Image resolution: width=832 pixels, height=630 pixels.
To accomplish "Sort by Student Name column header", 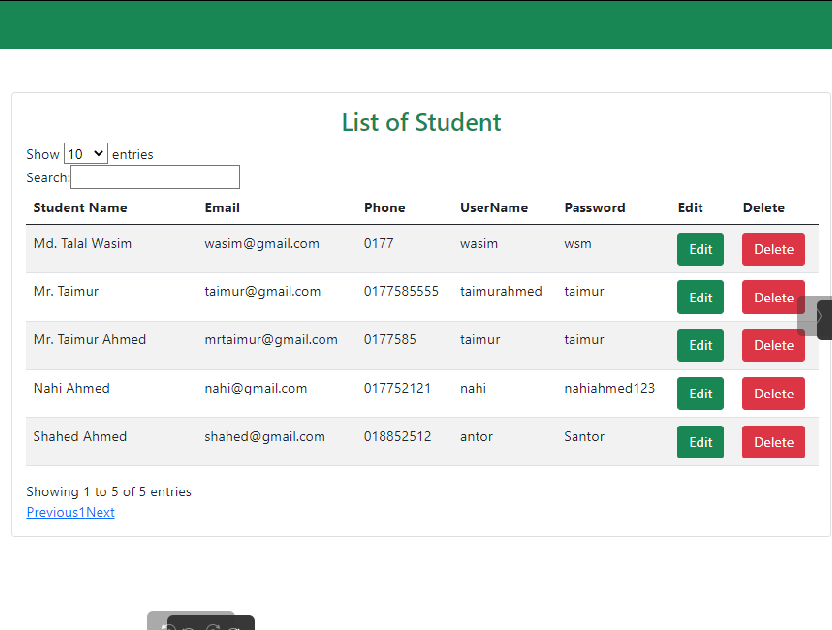I will click(80, 208).
